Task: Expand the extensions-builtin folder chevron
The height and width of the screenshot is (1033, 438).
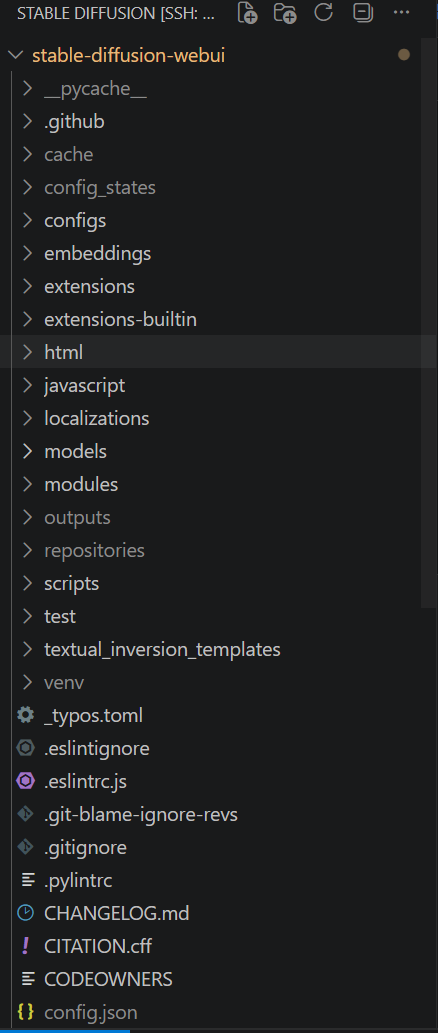Action: 27,320
